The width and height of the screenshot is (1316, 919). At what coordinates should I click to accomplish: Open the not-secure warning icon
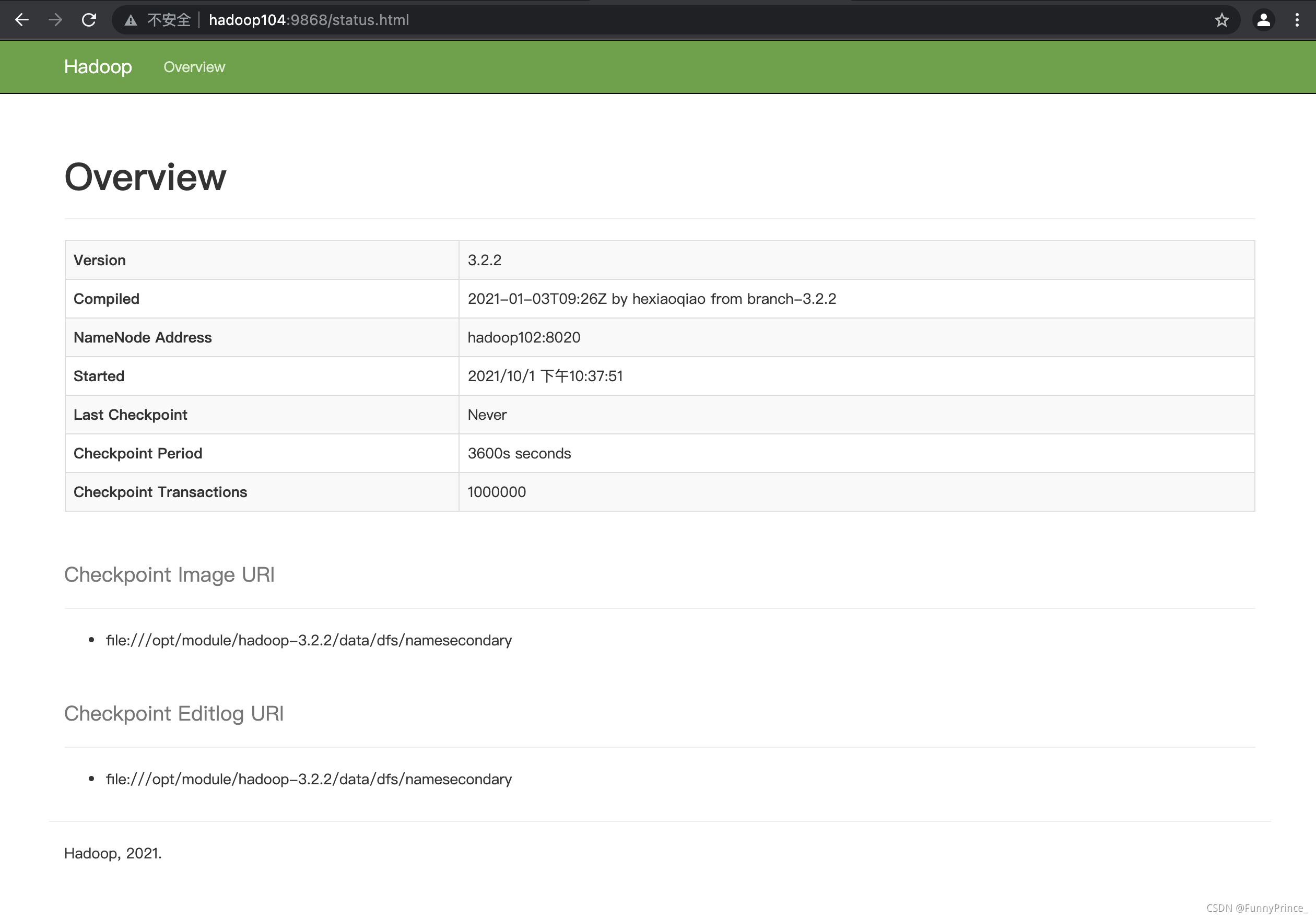(x=131, y=21)
